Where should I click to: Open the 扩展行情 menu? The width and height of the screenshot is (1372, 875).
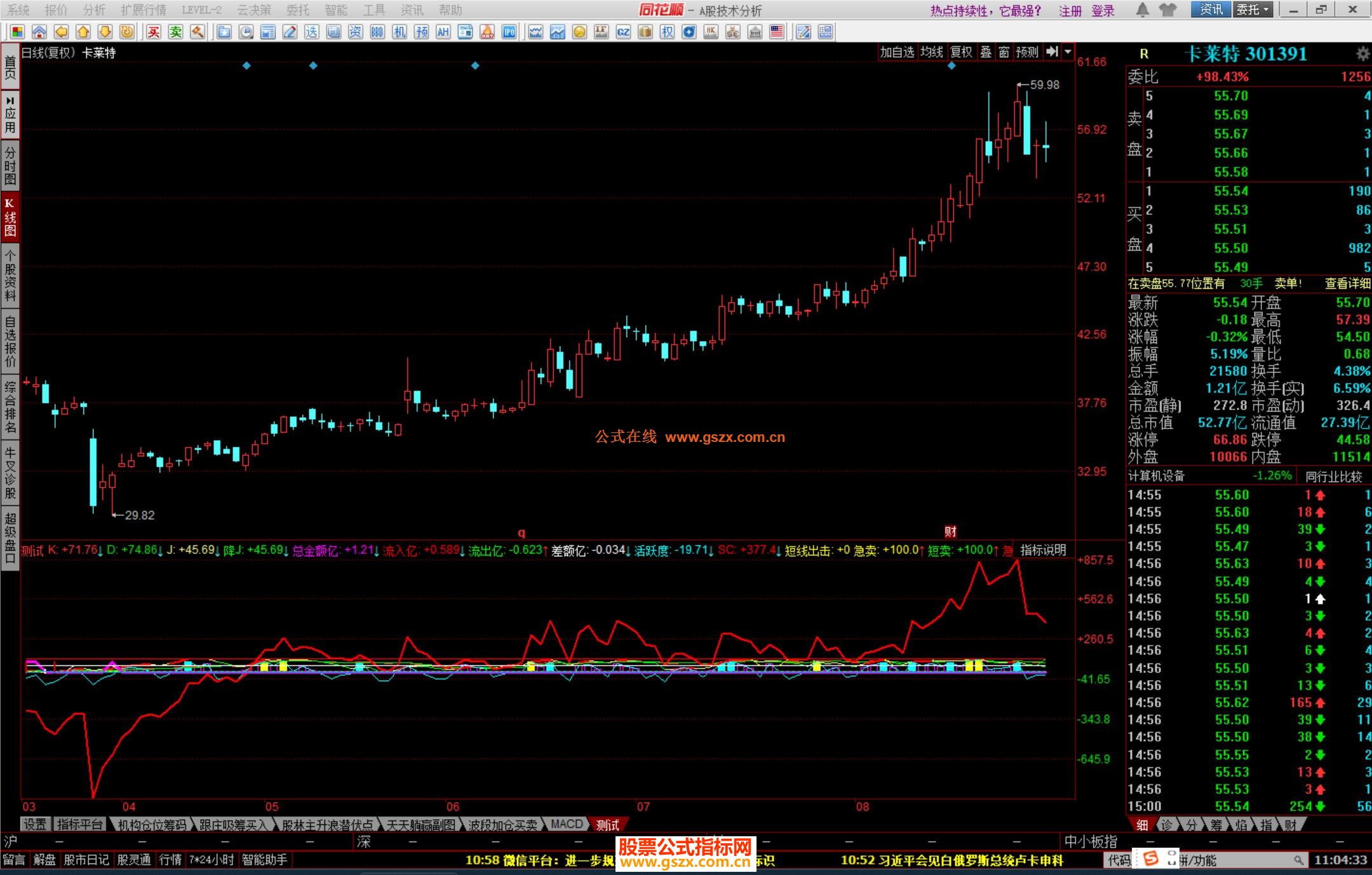tap(143, 10)
